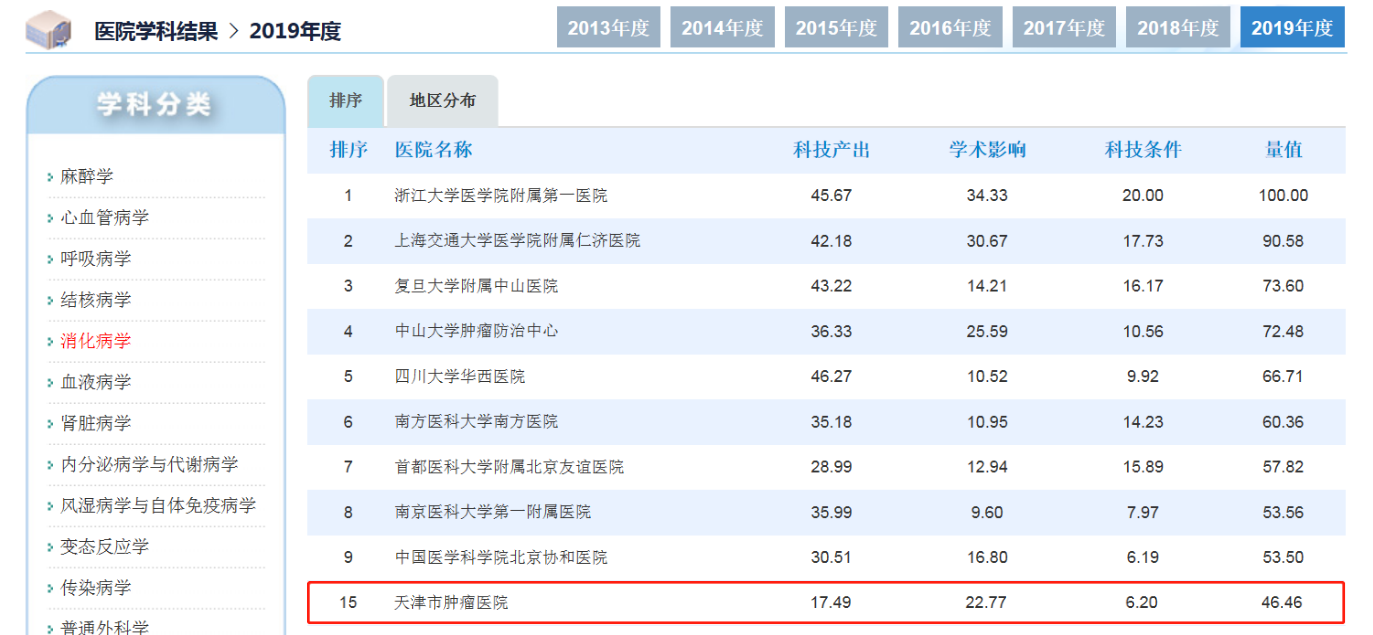The image size is (1373, 635).
Task: Open the 地区分布 regional distribution tab
Action: [442, 101]
